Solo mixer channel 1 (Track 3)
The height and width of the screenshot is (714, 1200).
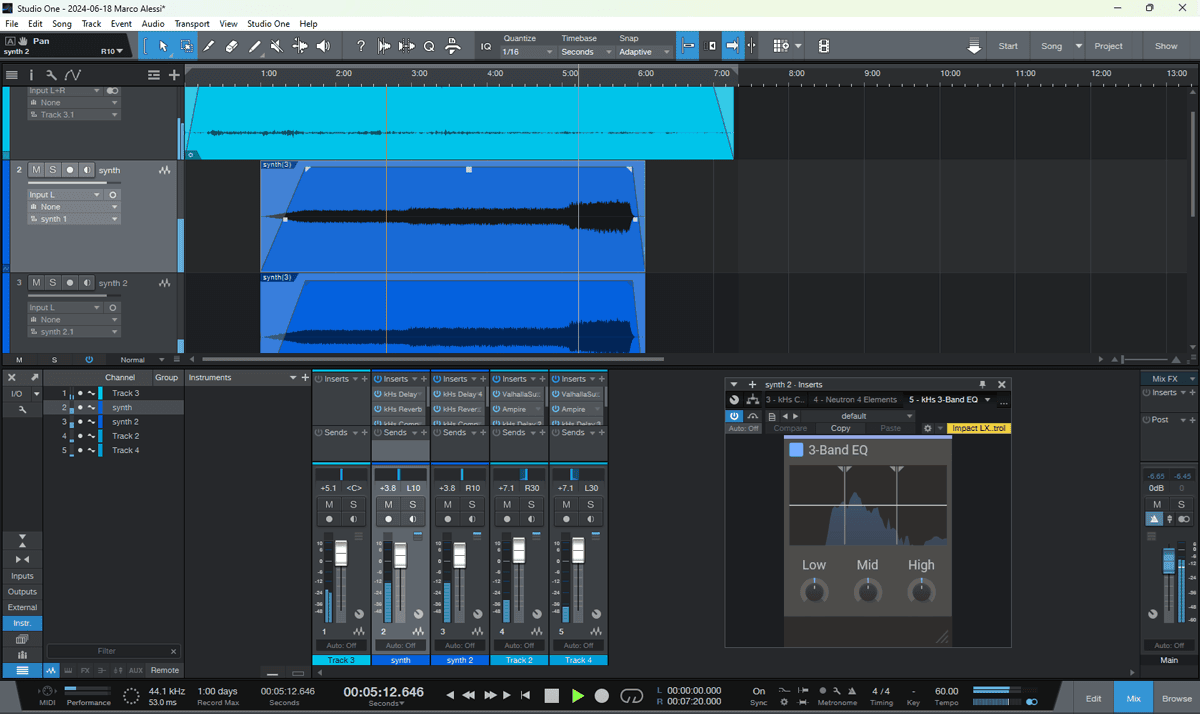(353, 505)
